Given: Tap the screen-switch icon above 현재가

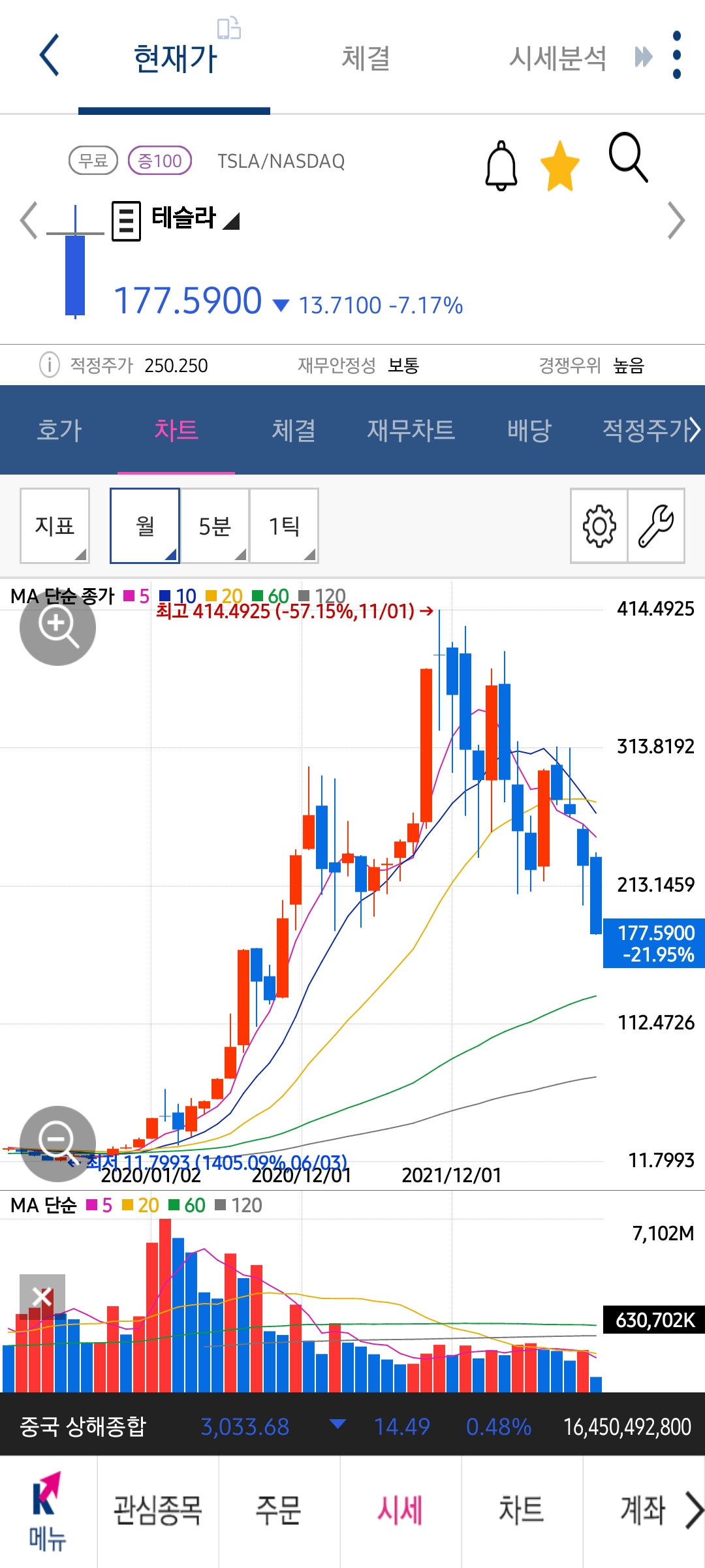Looking at the screenshot, I should pos(229,28).
